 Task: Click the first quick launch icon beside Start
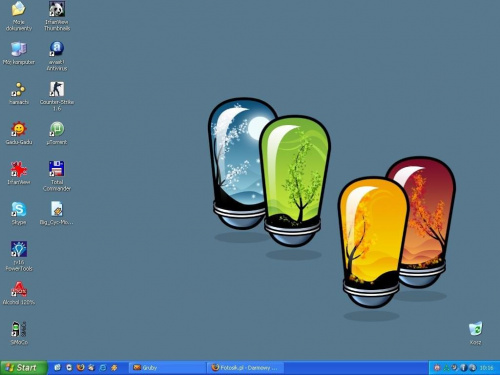click(58, 368)
